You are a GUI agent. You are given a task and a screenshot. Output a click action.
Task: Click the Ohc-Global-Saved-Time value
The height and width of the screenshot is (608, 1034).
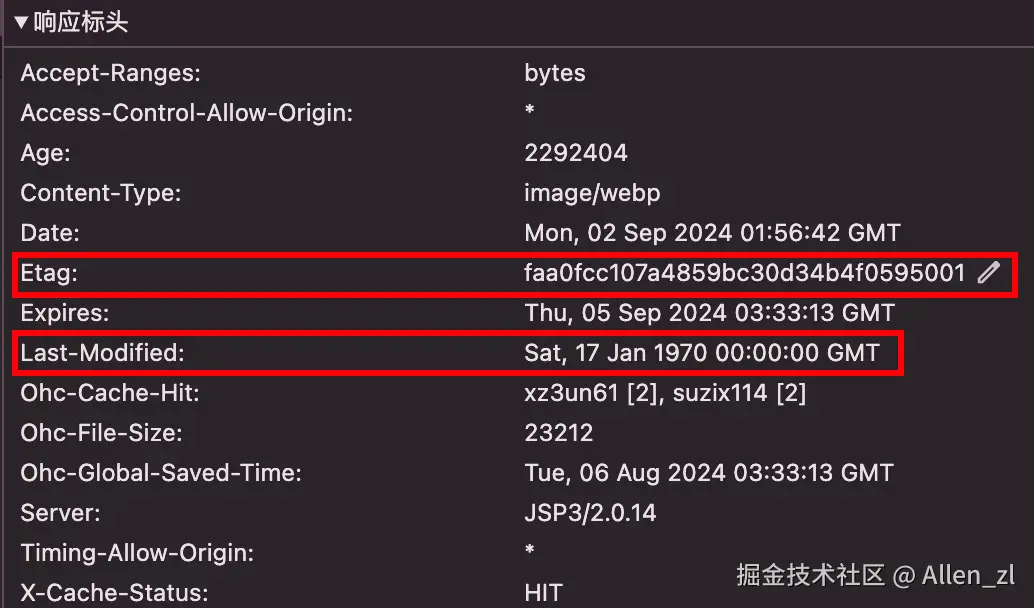tap(709, 473)
